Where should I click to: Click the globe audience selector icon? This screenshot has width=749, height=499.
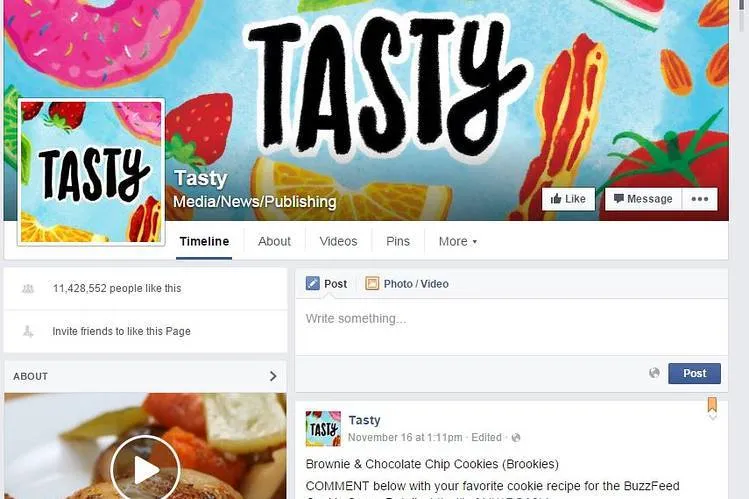(x=654, y=373)
